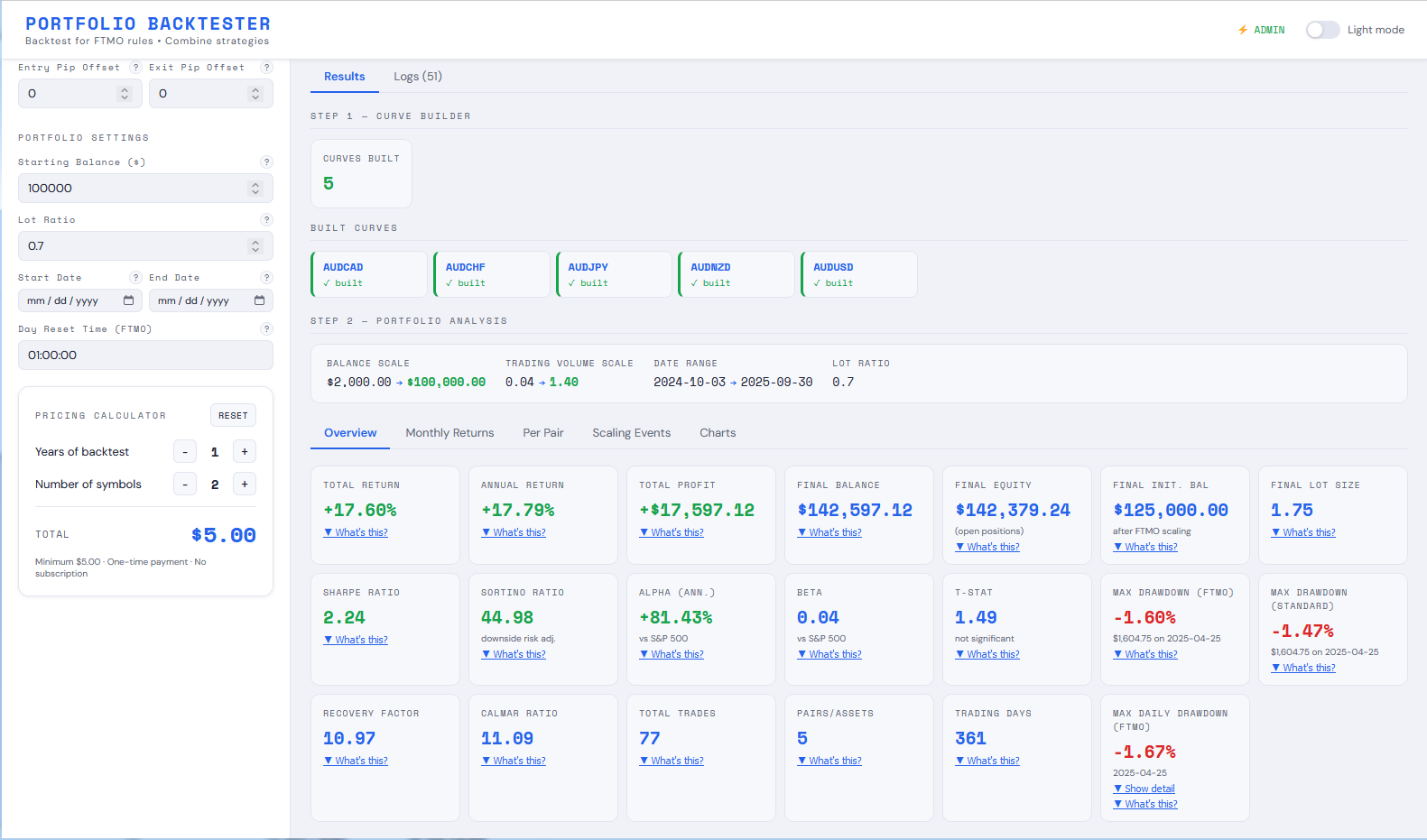Viewport: 1427px width, 840px height.
Task: Decrease Number of symbols with minus button
Action: (x=185, y=485)
